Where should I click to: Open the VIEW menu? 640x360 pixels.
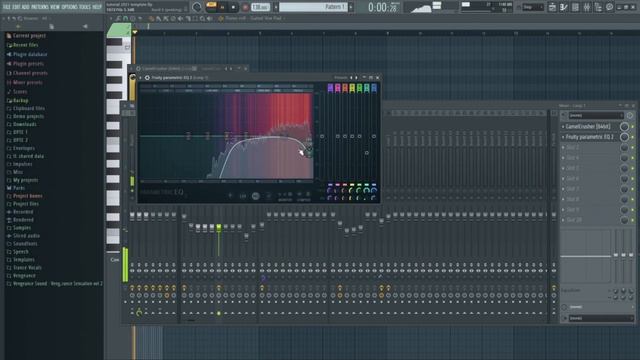pos(55,7)
